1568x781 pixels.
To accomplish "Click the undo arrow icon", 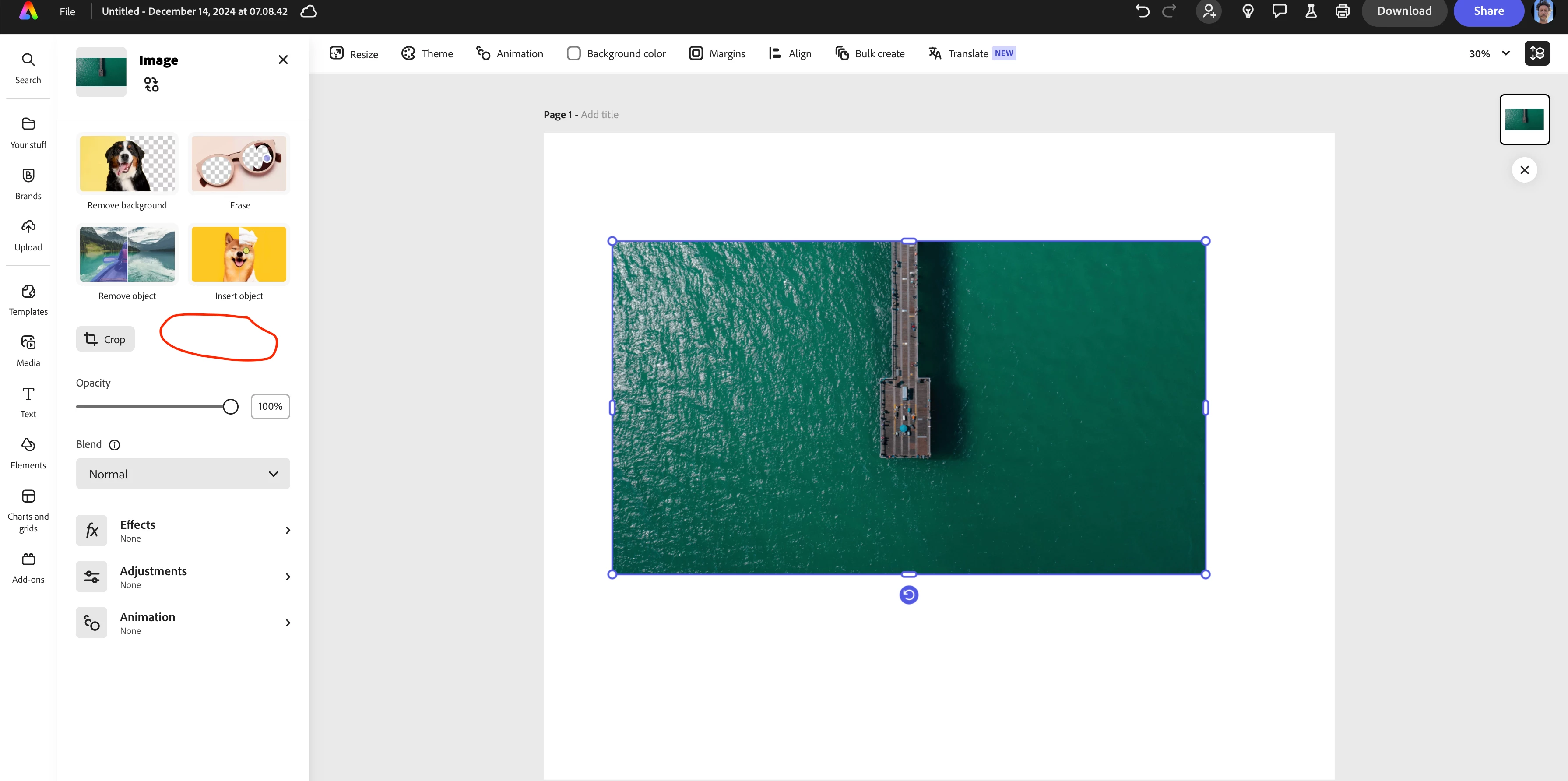I will pos(1142,11).
